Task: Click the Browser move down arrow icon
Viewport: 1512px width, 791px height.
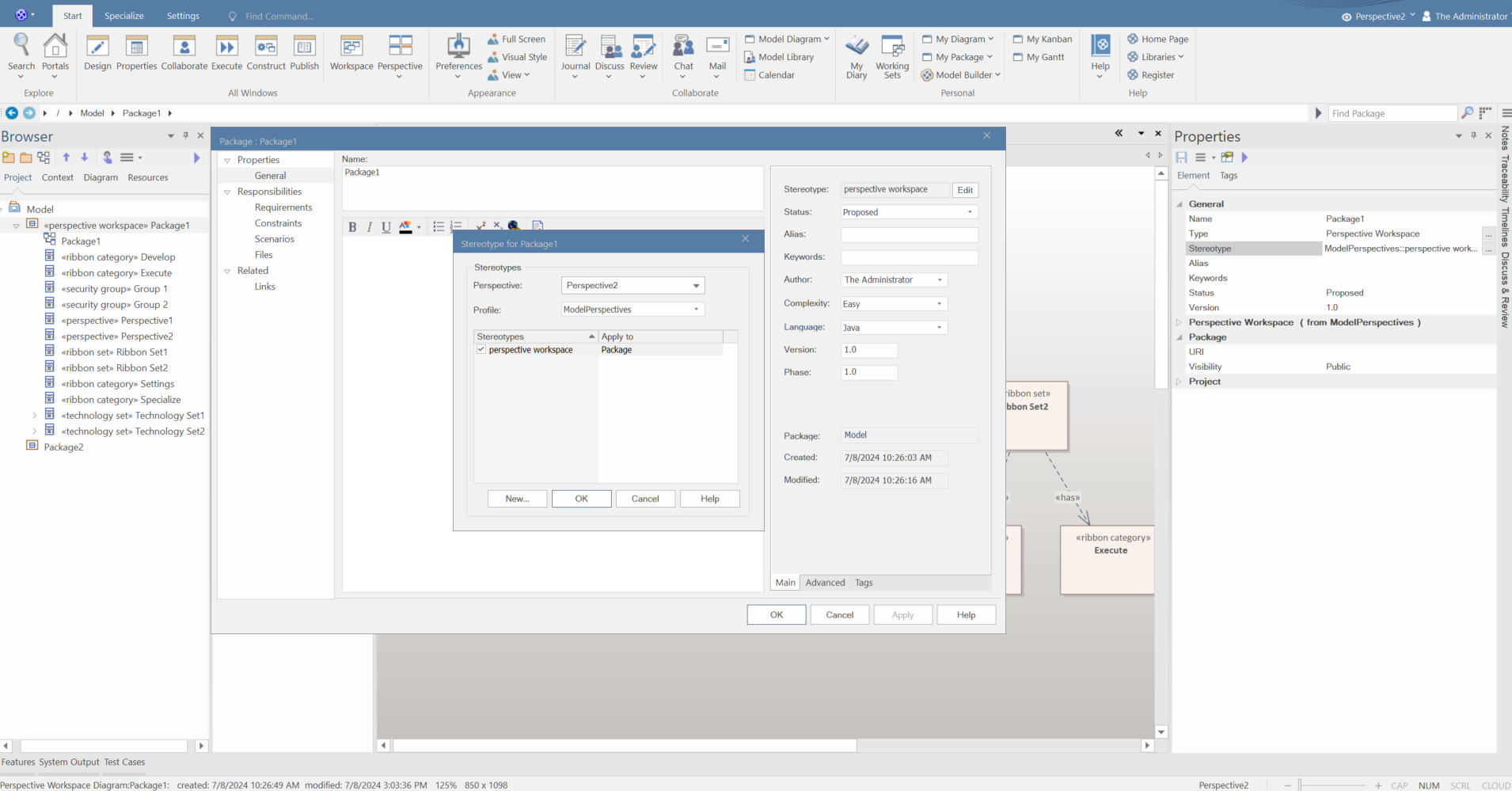Action: click(85, 158)
